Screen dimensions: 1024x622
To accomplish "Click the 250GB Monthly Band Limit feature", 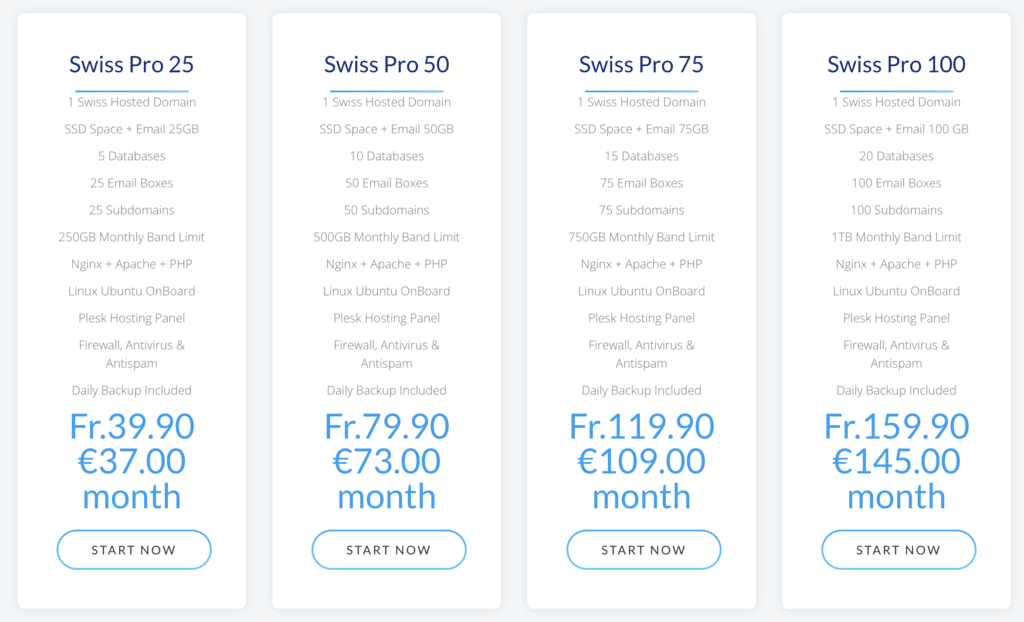I will 131,237.
